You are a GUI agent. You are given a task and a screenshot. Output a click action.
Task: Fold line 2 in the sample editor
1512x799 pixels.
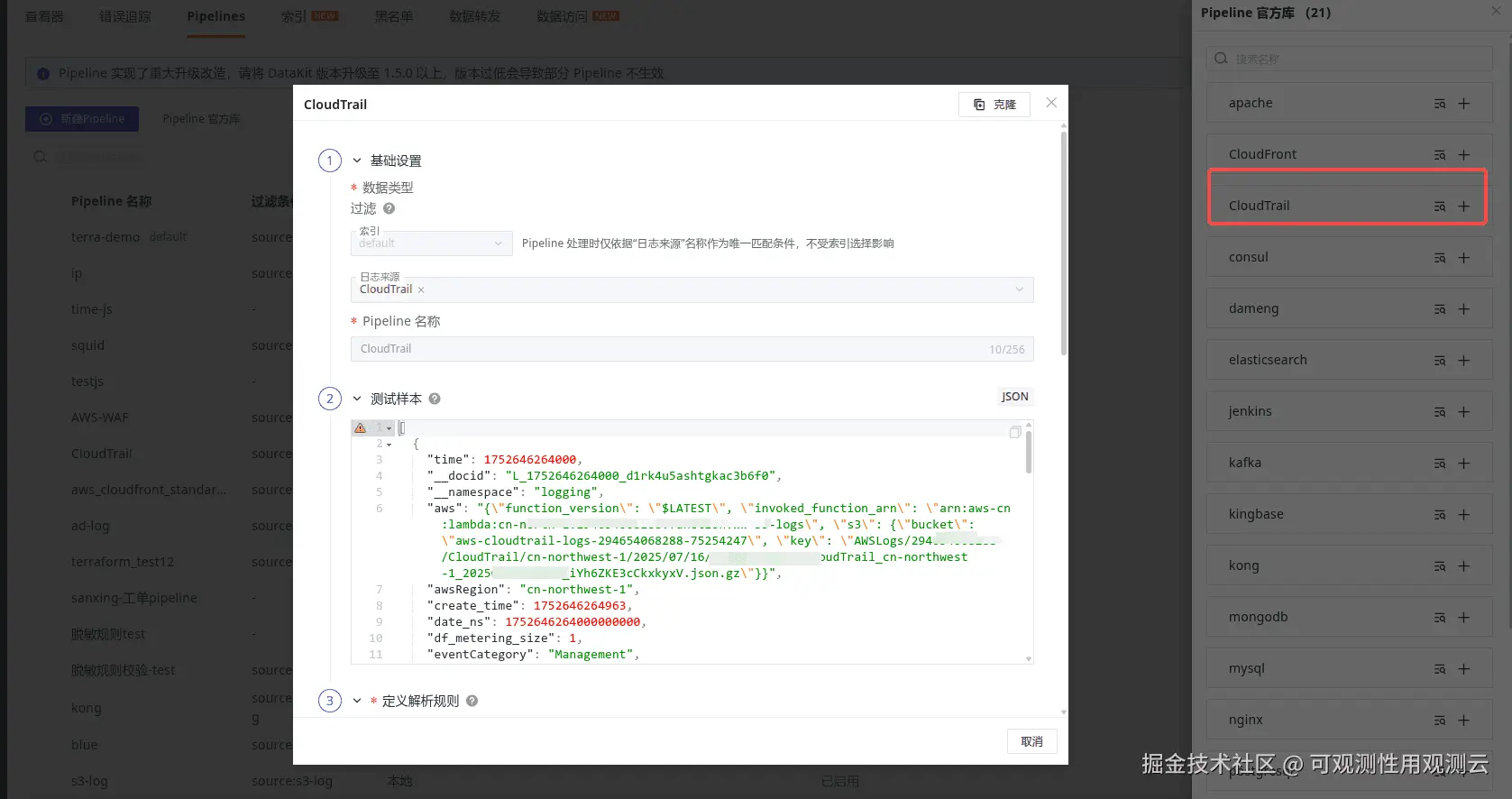389,445
